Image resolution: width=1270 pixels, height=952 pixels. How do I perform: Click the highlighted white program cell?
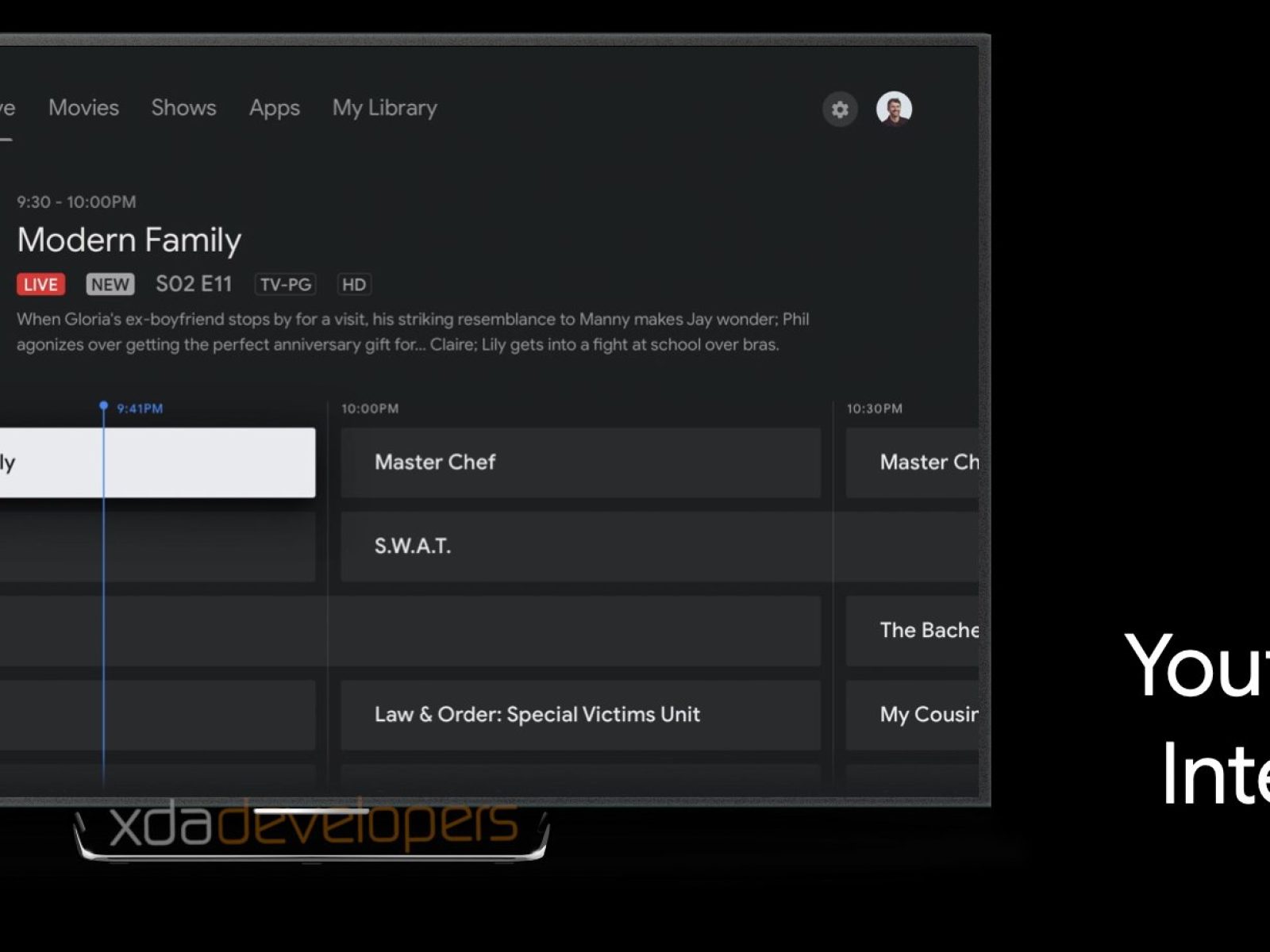point(157,463)
